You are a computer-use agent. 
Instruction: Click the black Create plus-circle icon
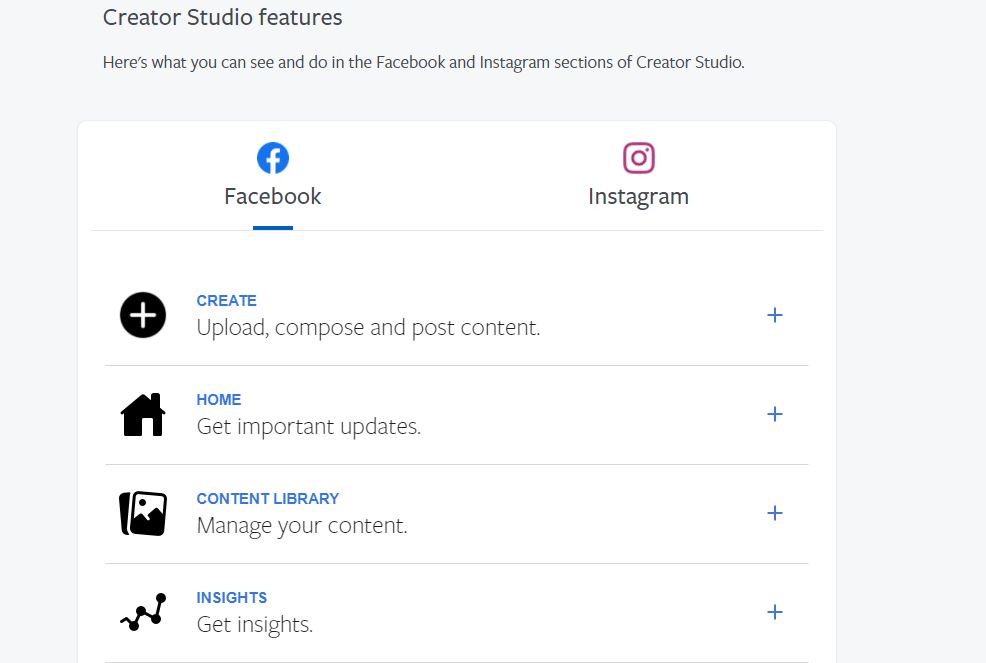pyautogui.click(x=143, y=315)
